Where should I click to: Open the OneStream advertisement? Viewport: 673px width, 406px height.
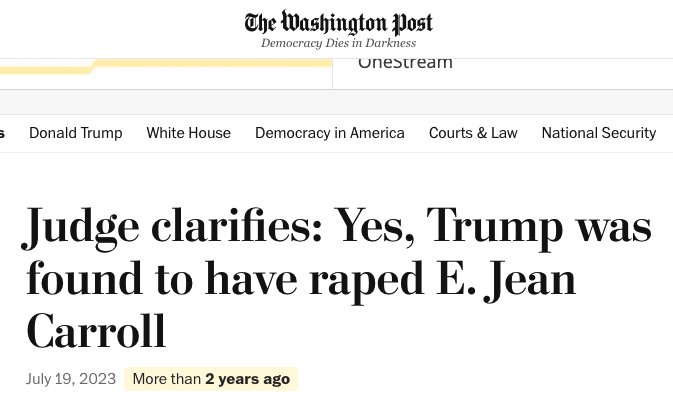(405, 63)
